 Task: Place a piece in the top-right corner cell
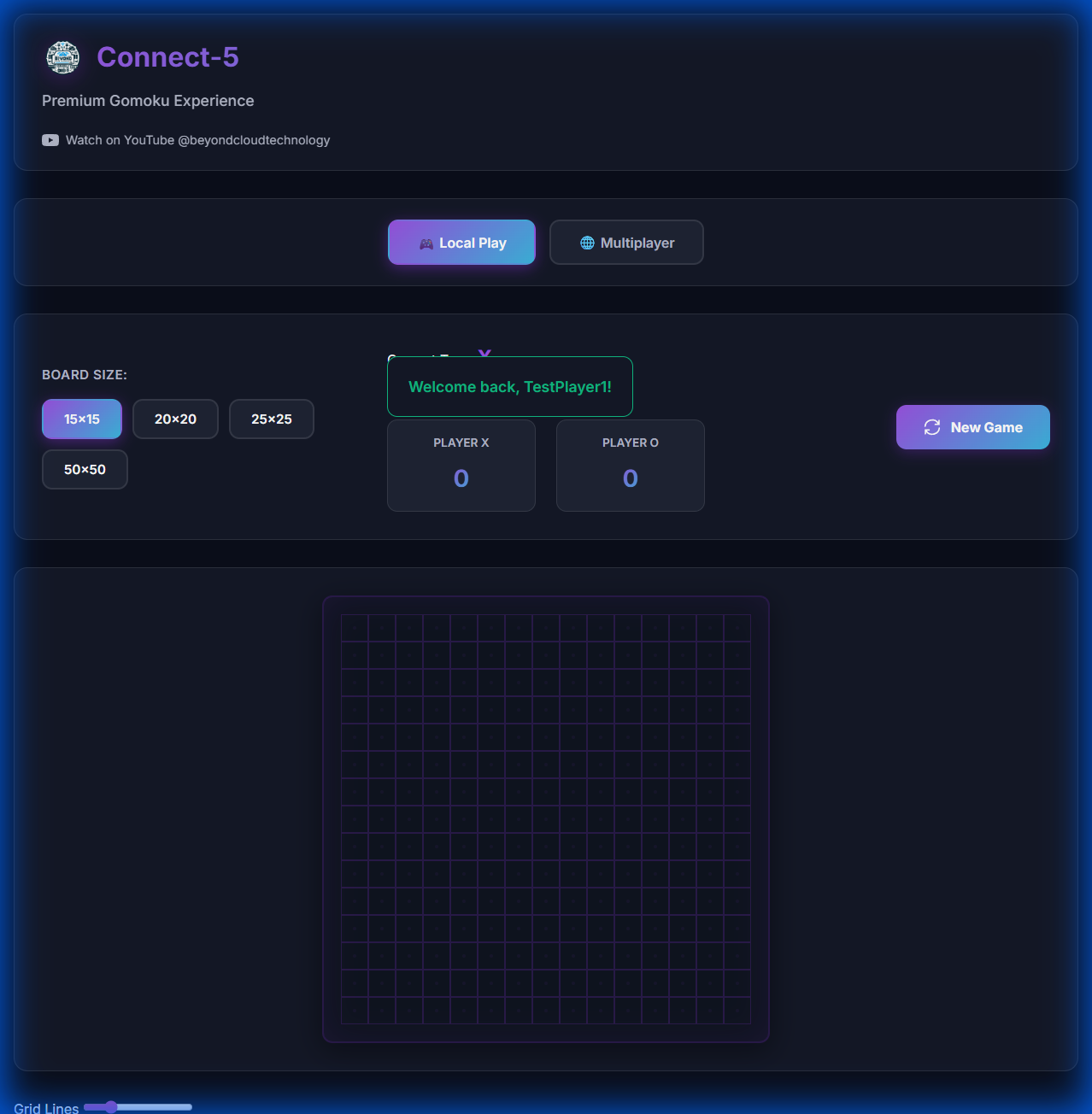(737, 628)
